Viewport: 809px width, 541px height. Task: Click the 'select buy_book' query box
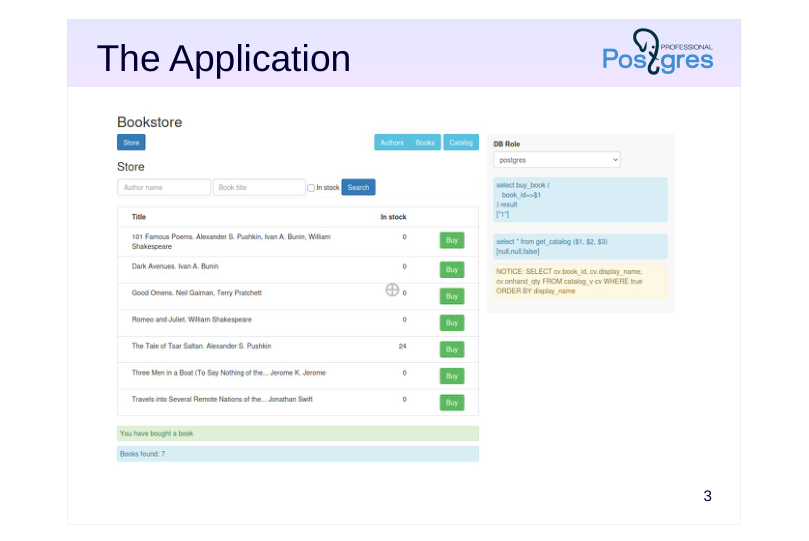[580, 200]
